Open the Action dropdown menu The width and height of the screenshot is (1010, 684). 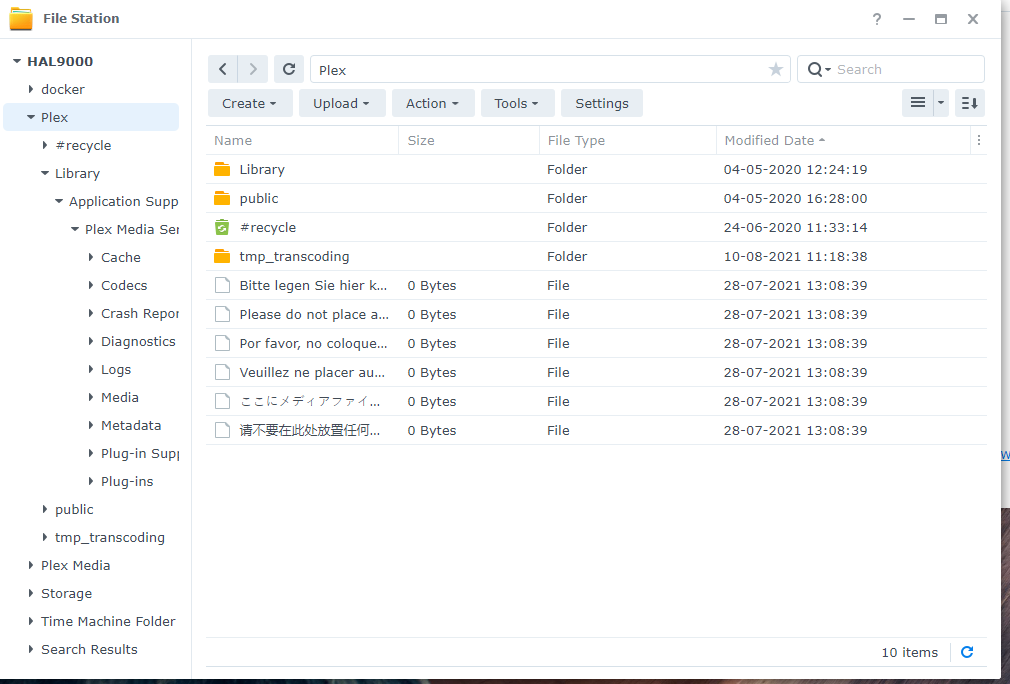(x=433, y=103)
